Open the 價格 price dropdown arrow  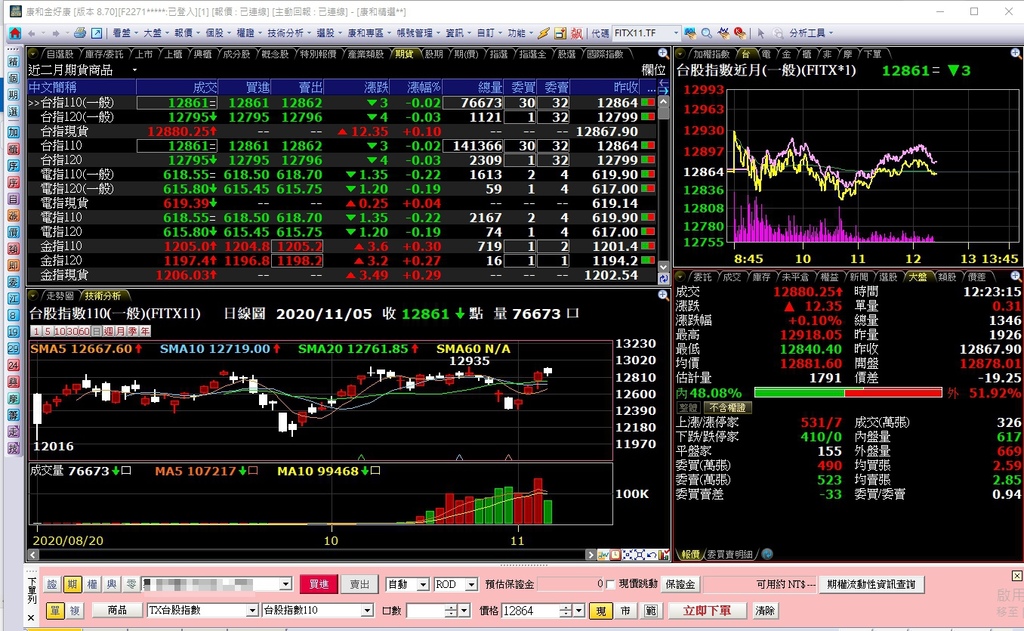click(x=579, y=611)
